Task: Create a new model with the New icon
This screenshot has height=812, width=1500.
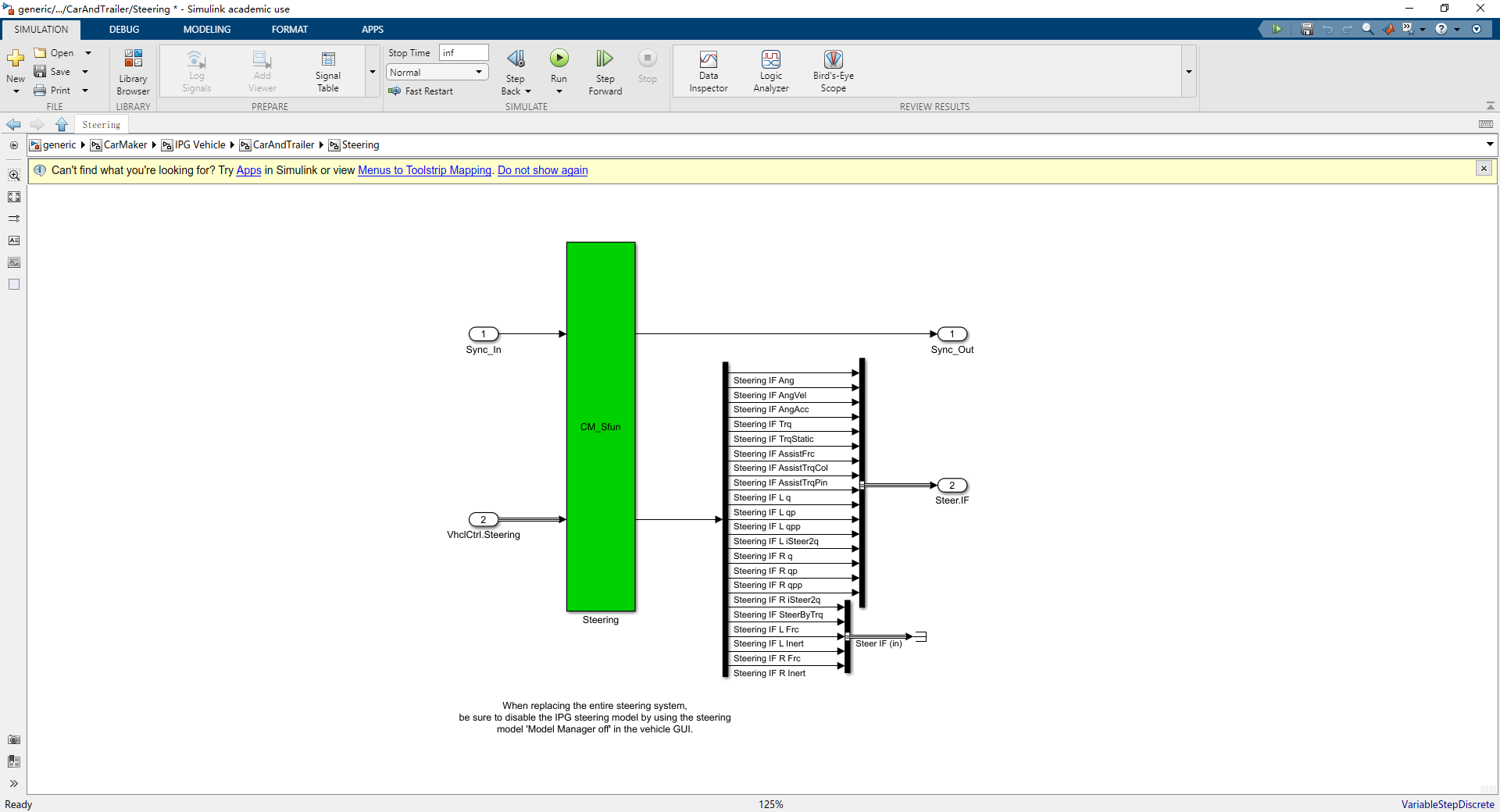Action: click(x=15, y=59)
